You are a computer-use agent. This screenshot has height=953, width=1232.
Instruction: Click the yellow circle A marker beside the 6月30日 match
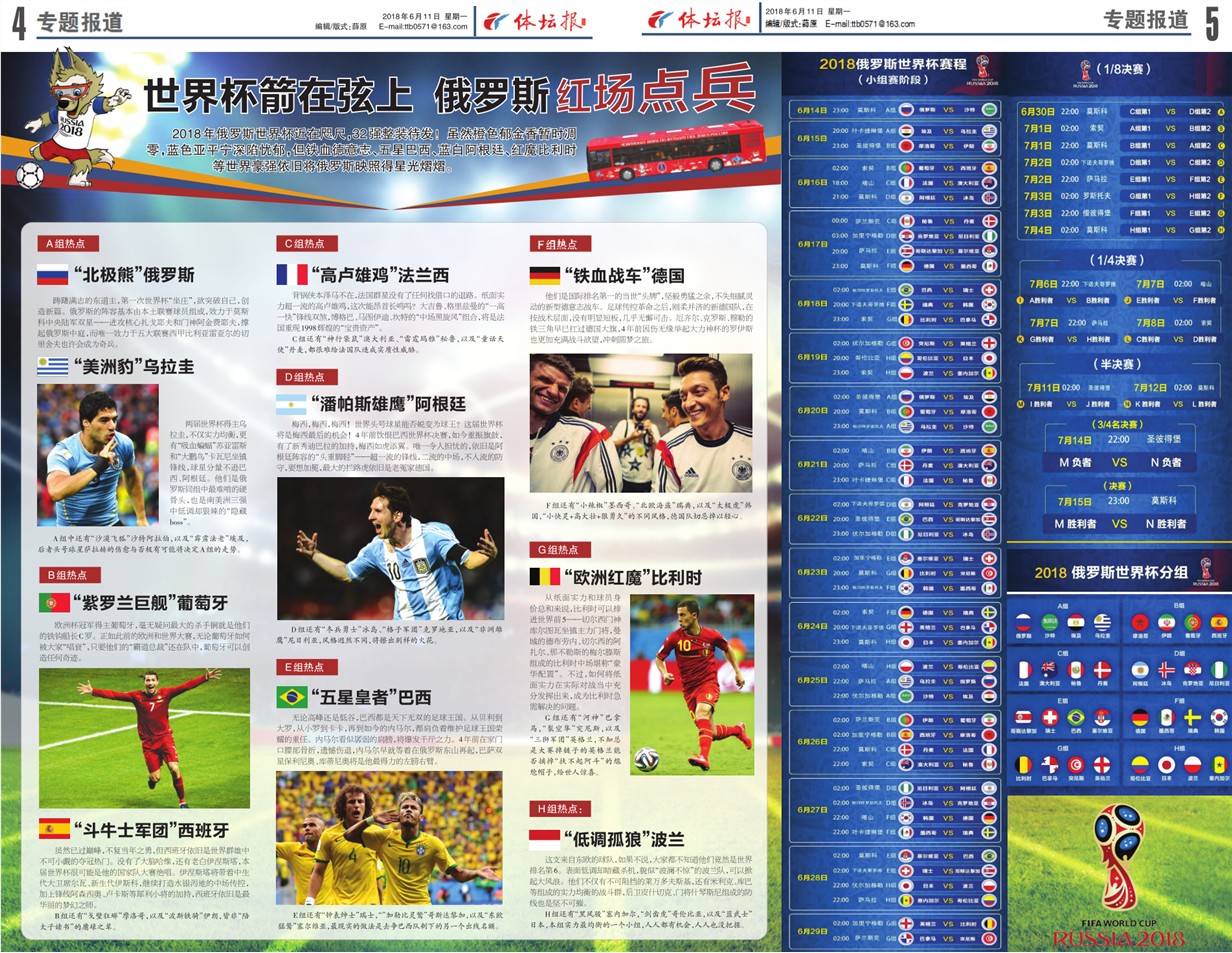coord(1220,112)
